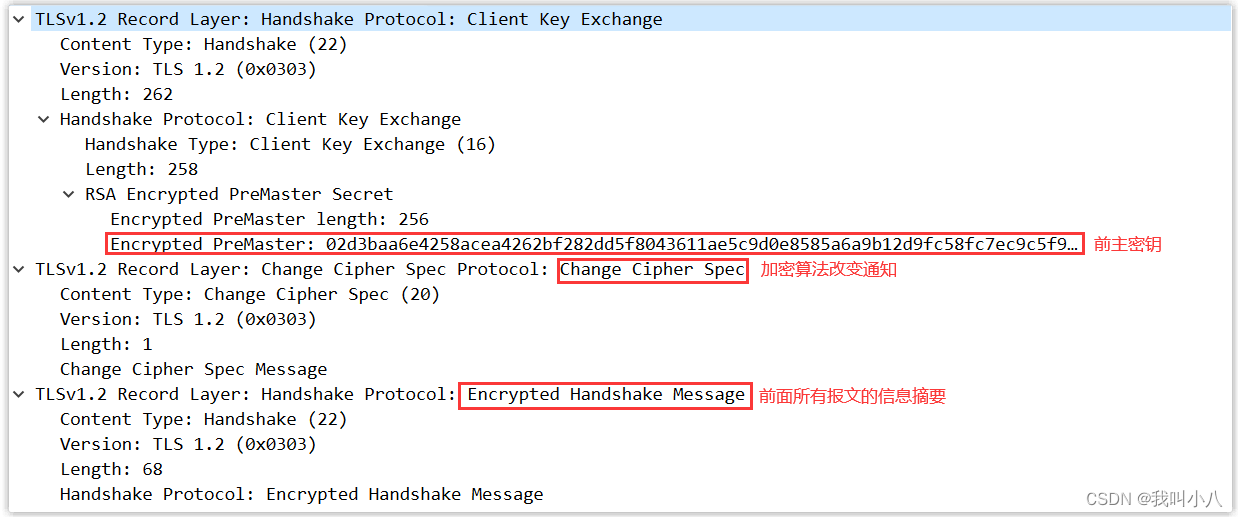
Task: Select Encrypted PreMaster length: 256 row
Action: [x=269, y=219]
